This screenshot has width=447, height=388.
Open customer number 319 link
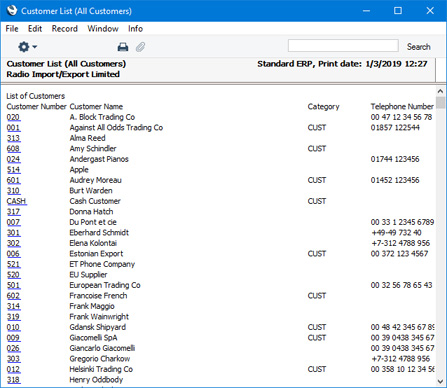pyautogui.click(x=13, y=317)
